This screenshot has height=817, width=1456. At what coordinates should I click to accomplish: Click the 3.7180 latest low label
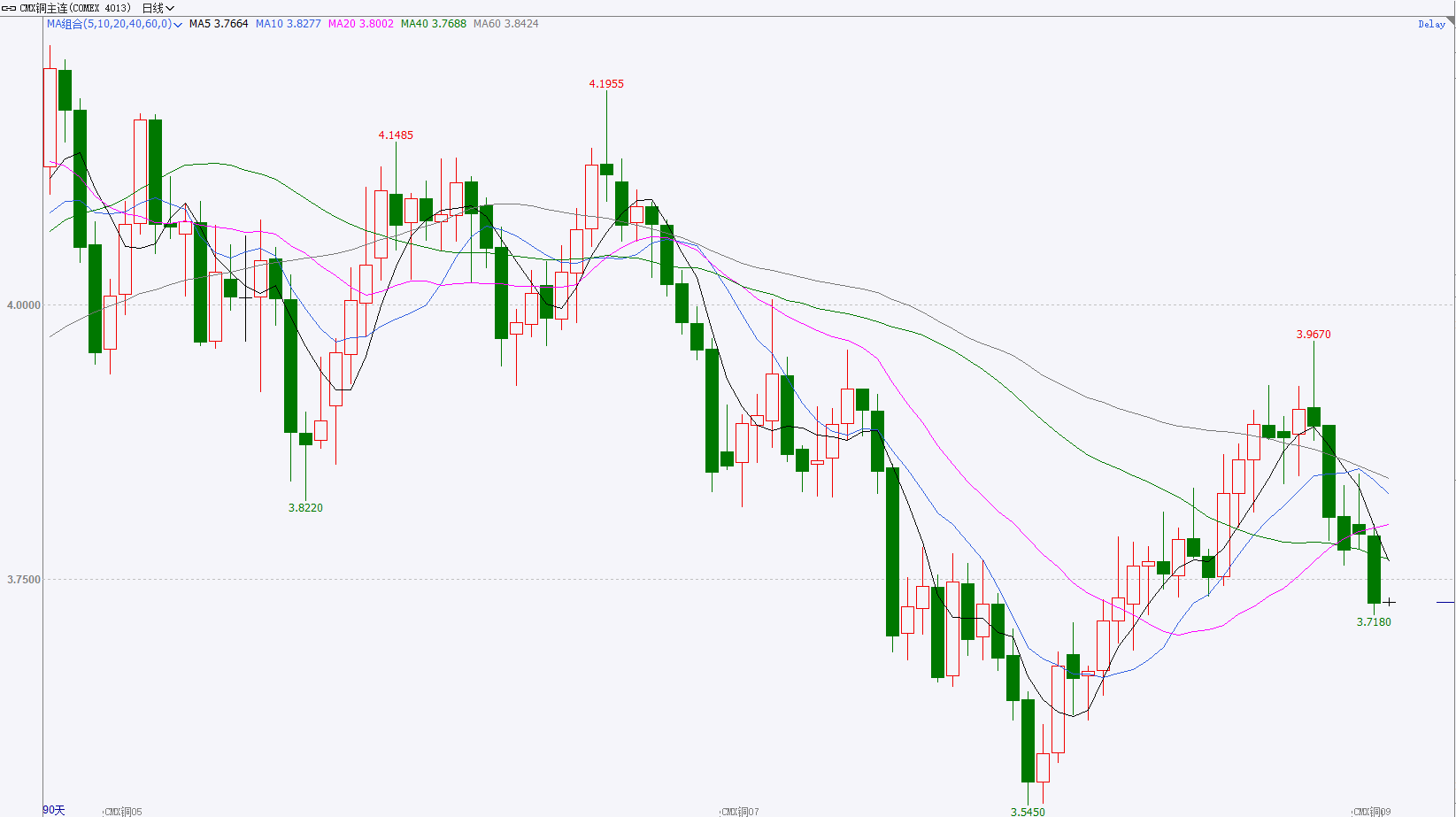[x=1374, y=622]
